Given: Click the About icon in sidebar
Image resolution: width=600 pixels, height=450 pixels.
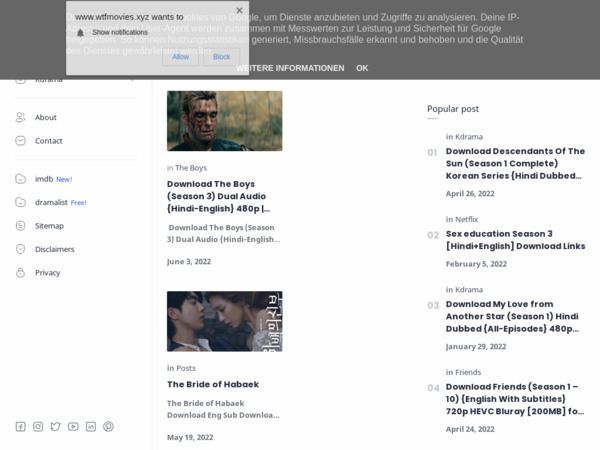Looking at the screenshot, I should pyautogui.click(x=20, y=117).
